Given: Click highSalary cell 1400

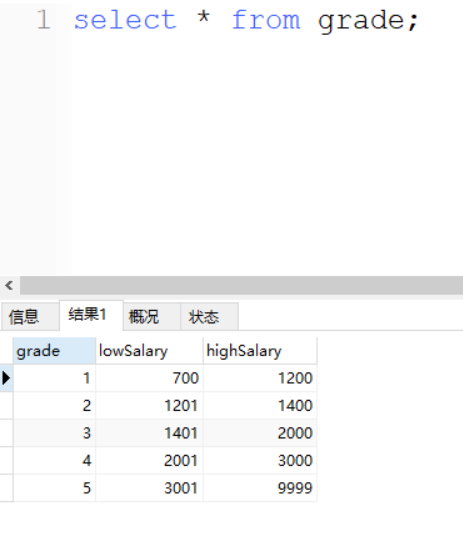Looking at the screenshot, I should [260, 405].
